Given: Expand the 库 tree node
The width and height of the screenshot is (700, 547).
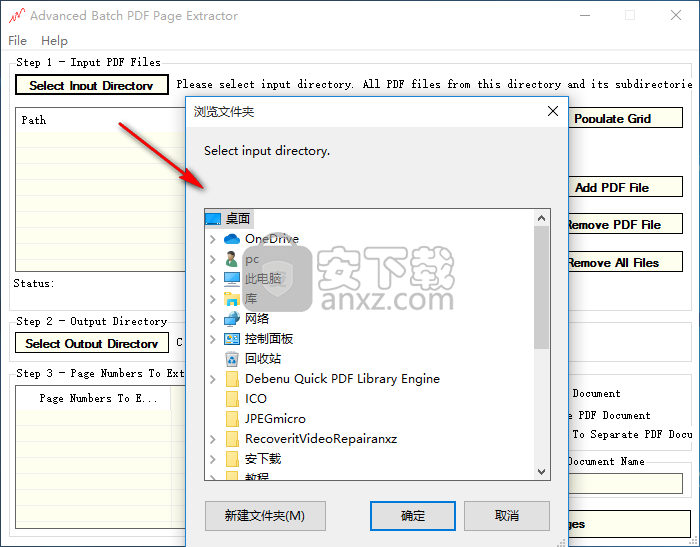Looking at the screenshot, I should tap(213, 299).
